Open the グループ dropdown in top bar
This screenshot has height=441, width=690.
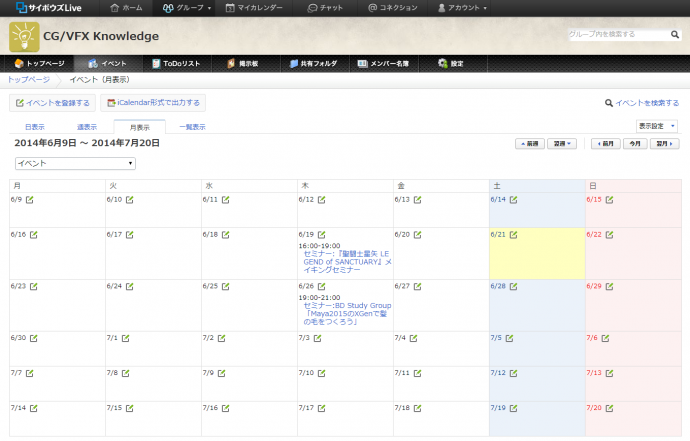(x=187, y=7)
